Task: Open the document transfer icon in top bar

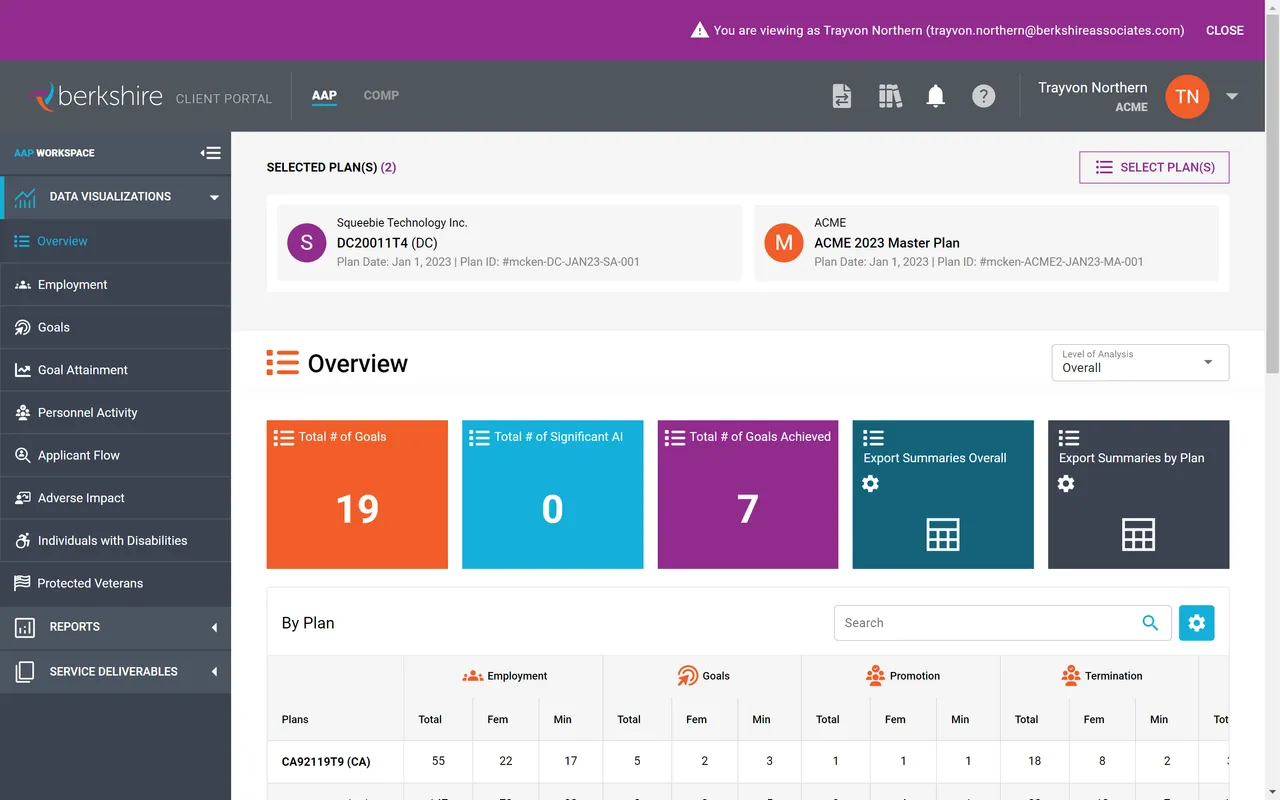Action: coord(841,96)
